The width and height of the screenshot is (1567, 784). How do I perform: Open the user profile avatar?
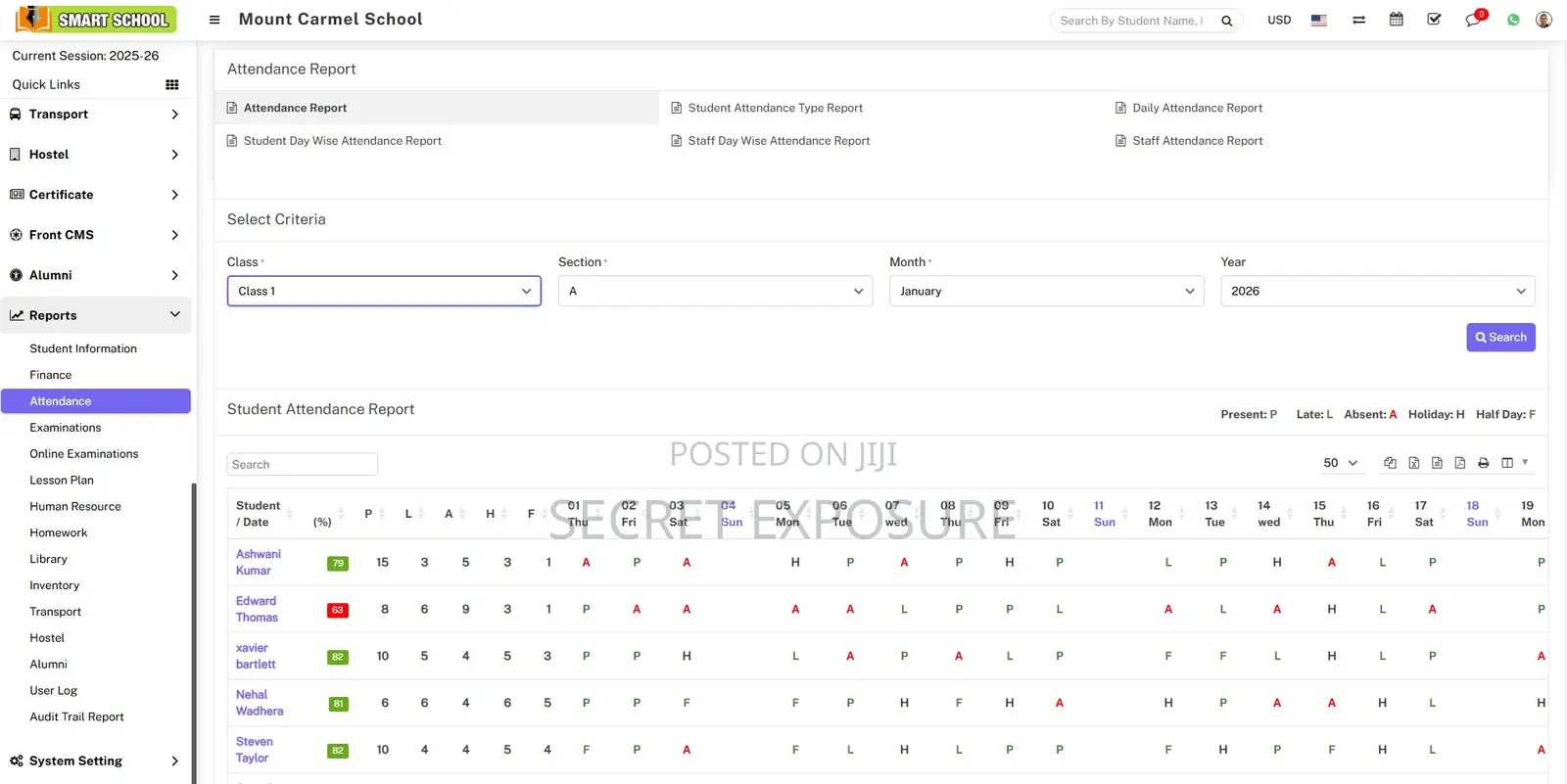point(1543,20)
